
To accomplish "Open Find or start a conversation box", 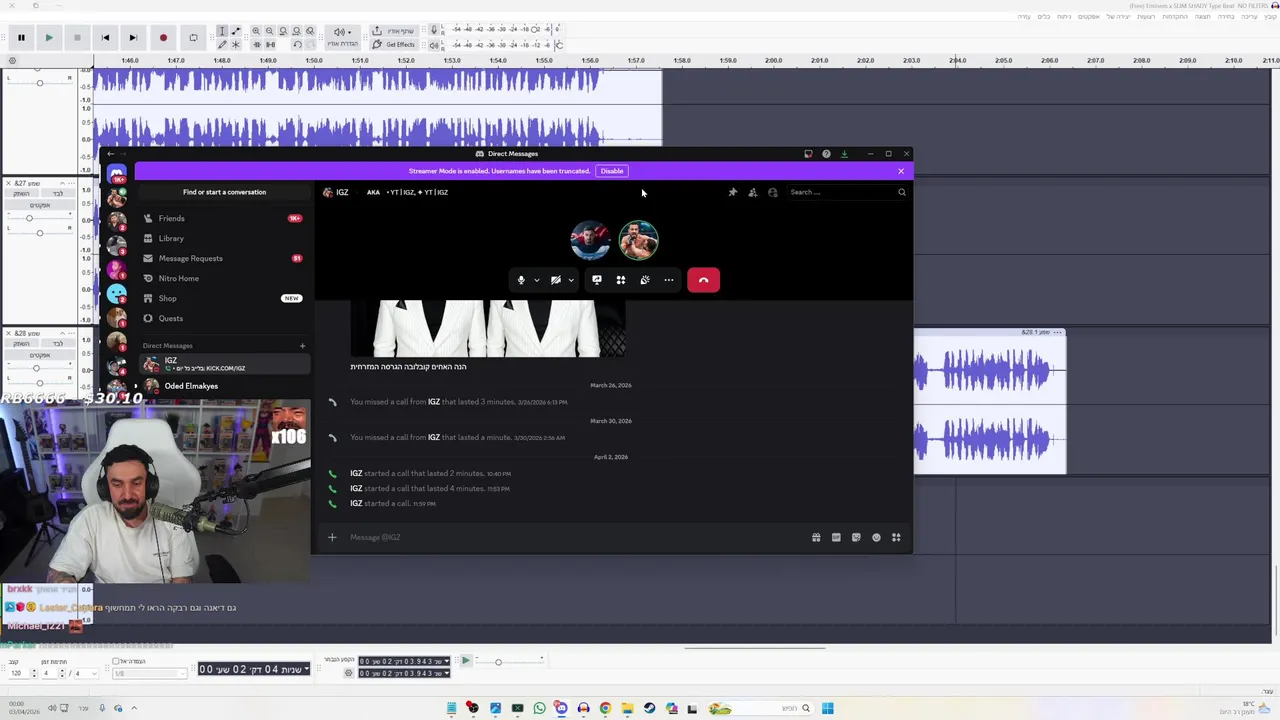I will pos(224,192).
